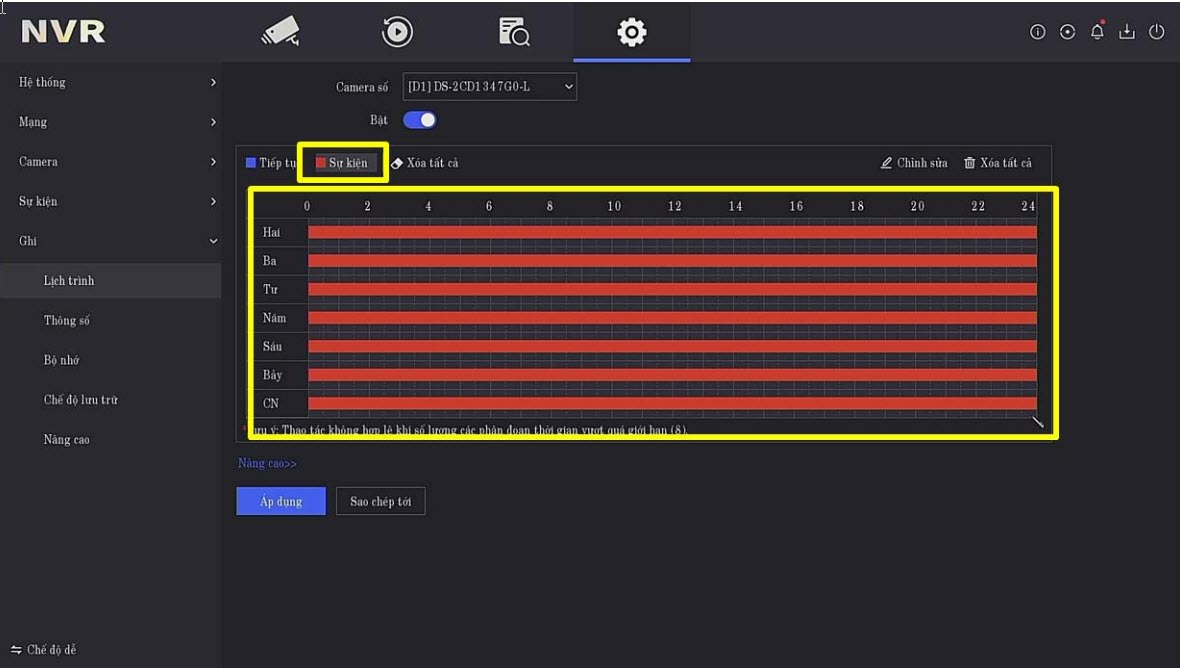Open the notification bell icon
Screen dimensions: 1180x668
[1097, 32]
